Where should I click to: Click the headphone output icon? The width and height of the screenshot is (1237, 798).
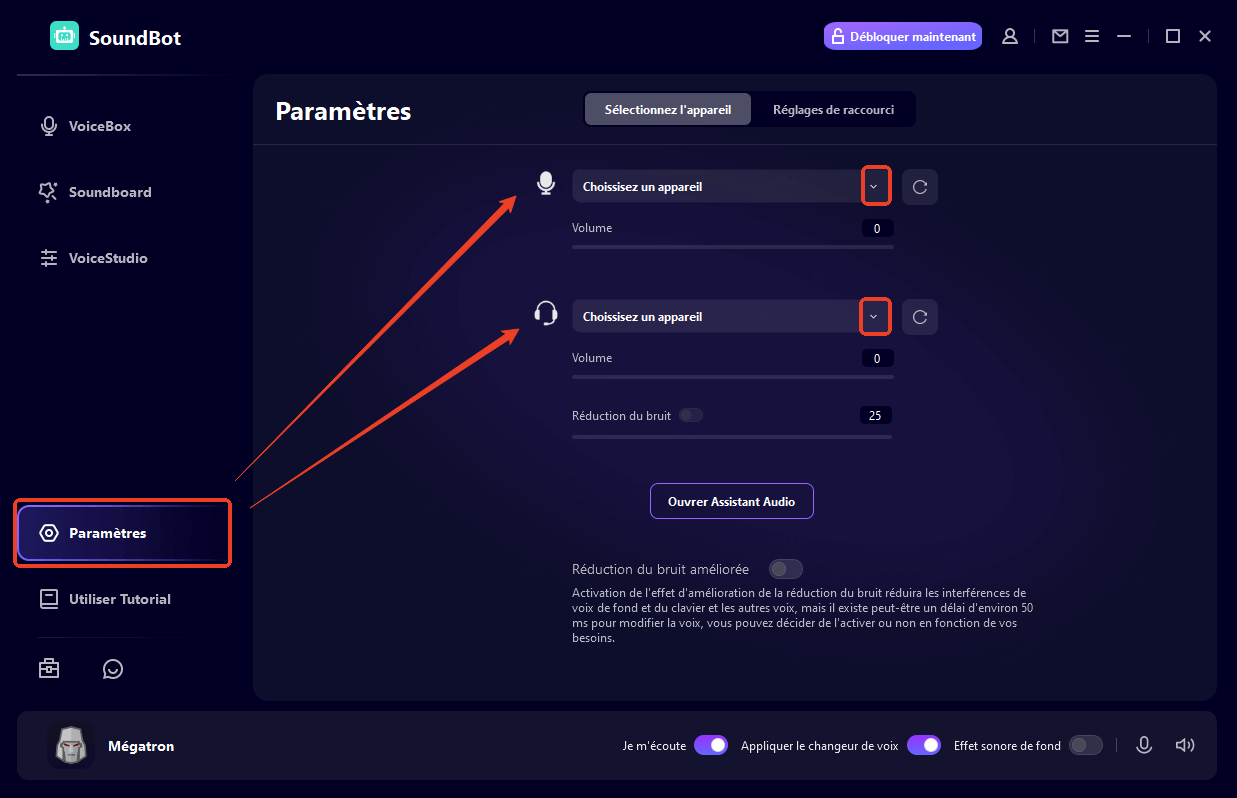pos(545,313)
